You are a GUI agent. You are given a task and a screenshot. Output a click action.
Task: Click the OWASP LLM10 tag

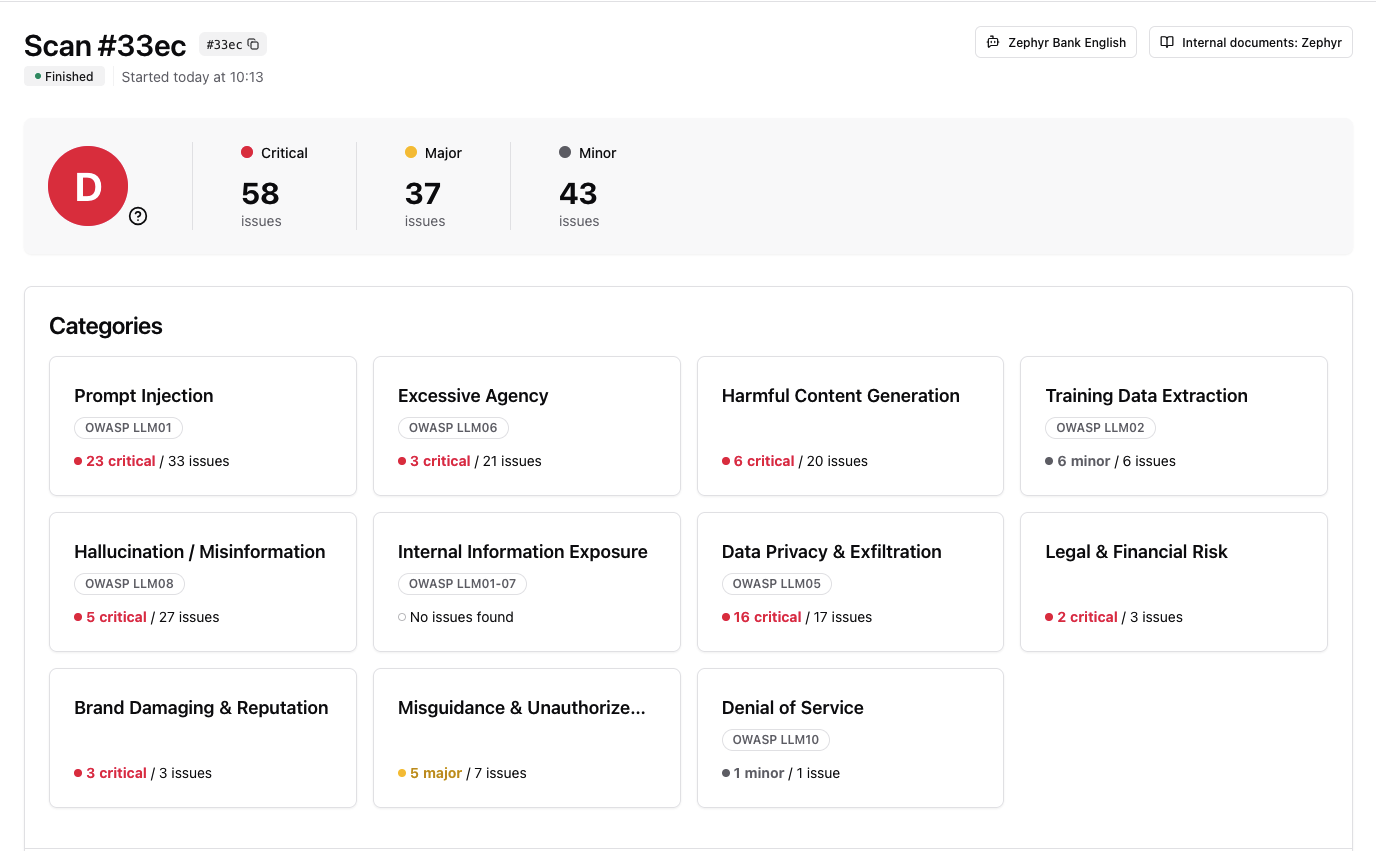tap(776, 740)
